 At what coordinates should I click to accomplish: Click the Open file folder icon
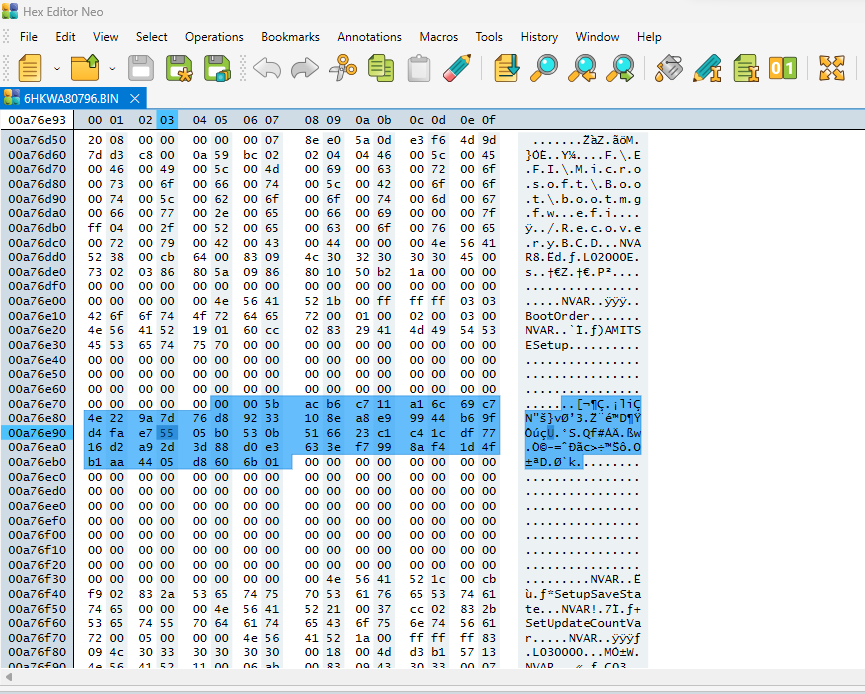click(86, 68)
